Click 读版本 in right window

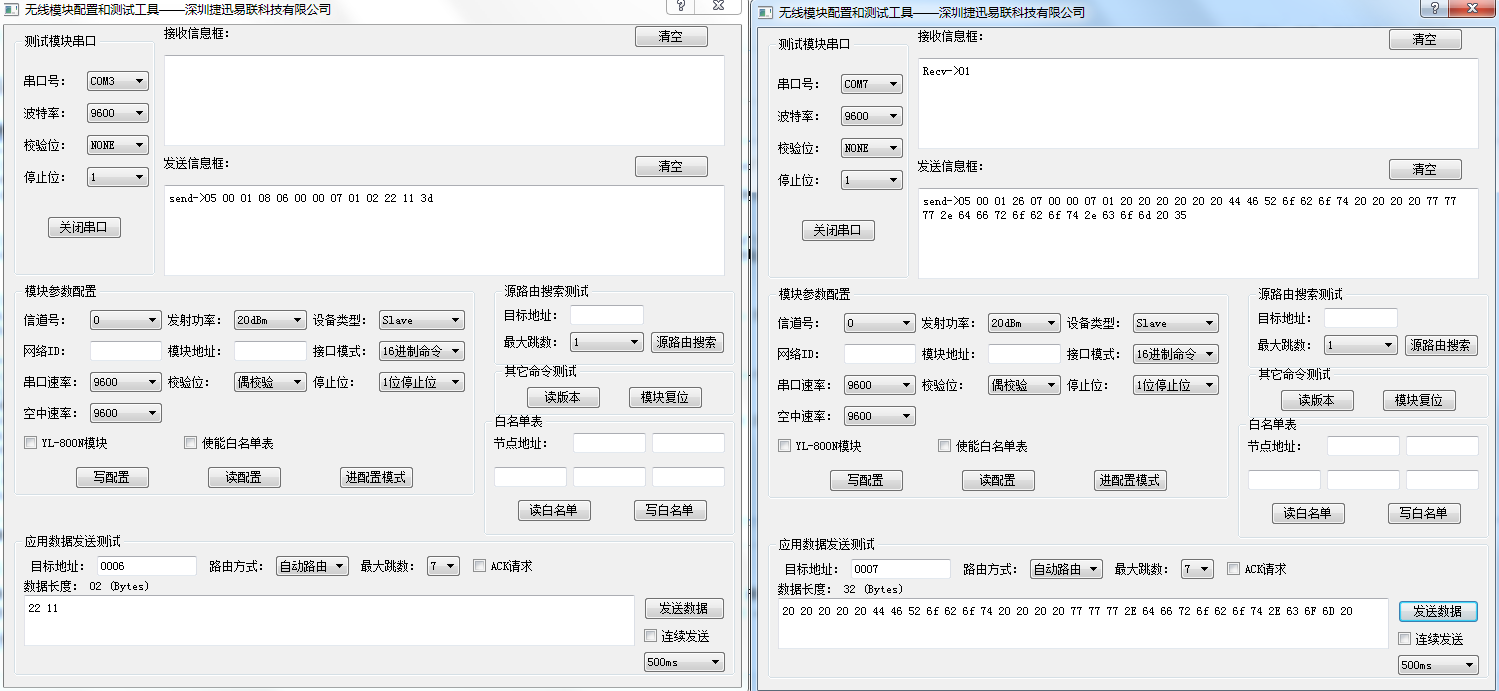(1318, 400)
